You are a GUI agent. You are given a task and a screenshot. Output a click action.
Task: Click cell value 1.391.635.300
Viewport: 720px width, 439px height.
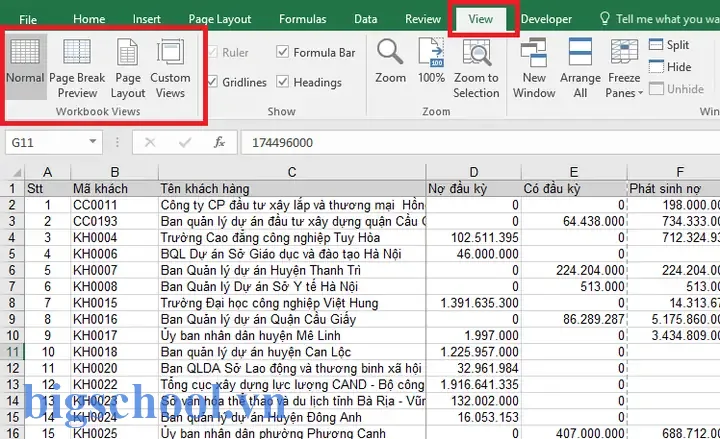[473, 303]
